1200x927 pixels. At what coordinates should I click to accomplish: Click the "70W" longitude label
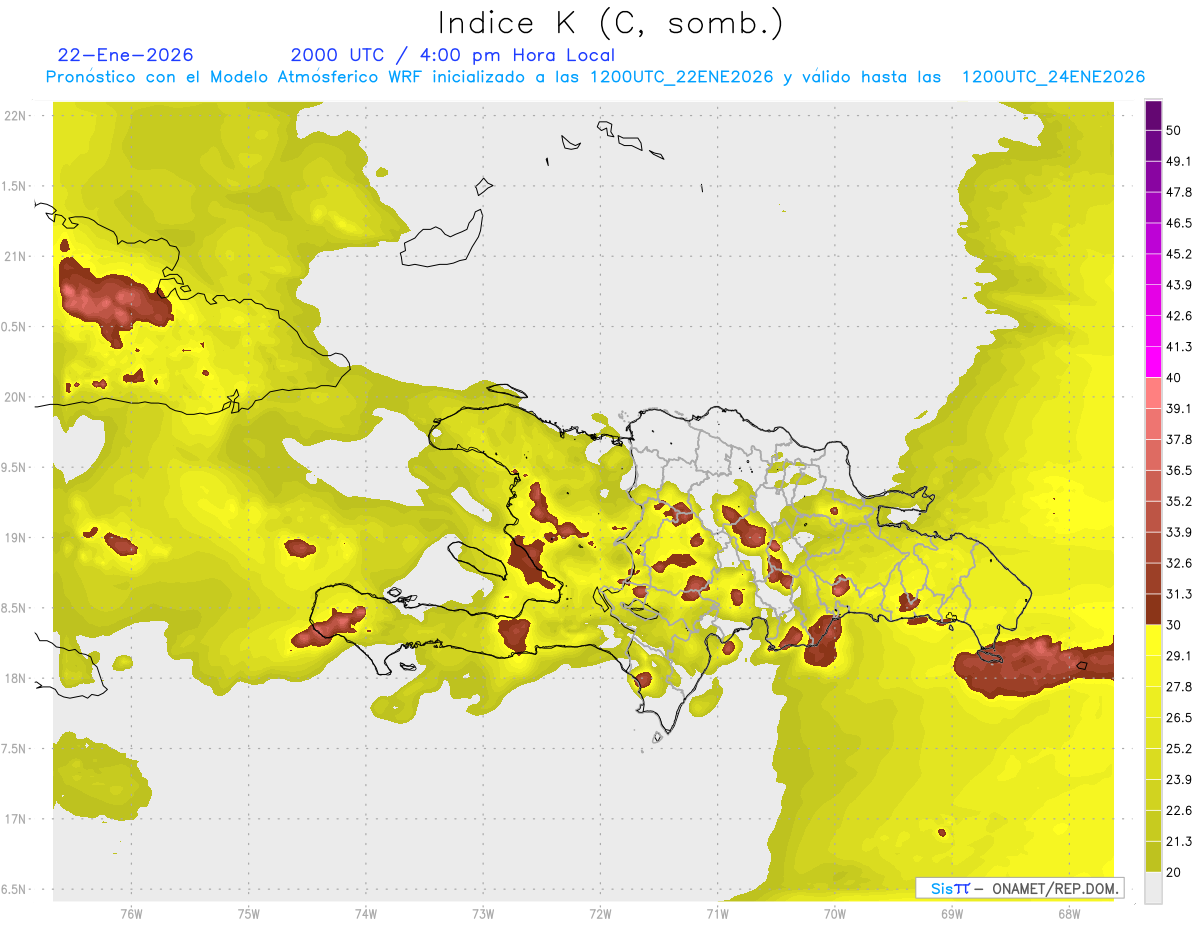point(834,913)
